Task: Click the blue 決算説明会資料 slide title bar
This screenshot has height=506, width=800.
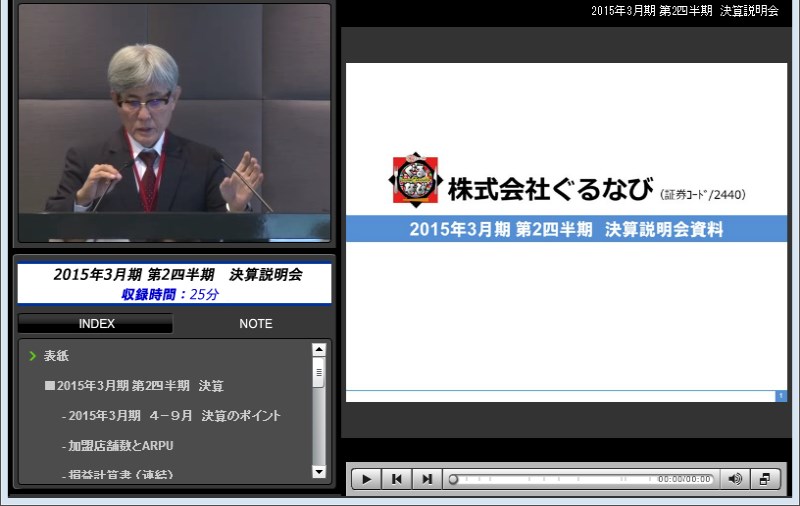Action: tap(566, 229)
